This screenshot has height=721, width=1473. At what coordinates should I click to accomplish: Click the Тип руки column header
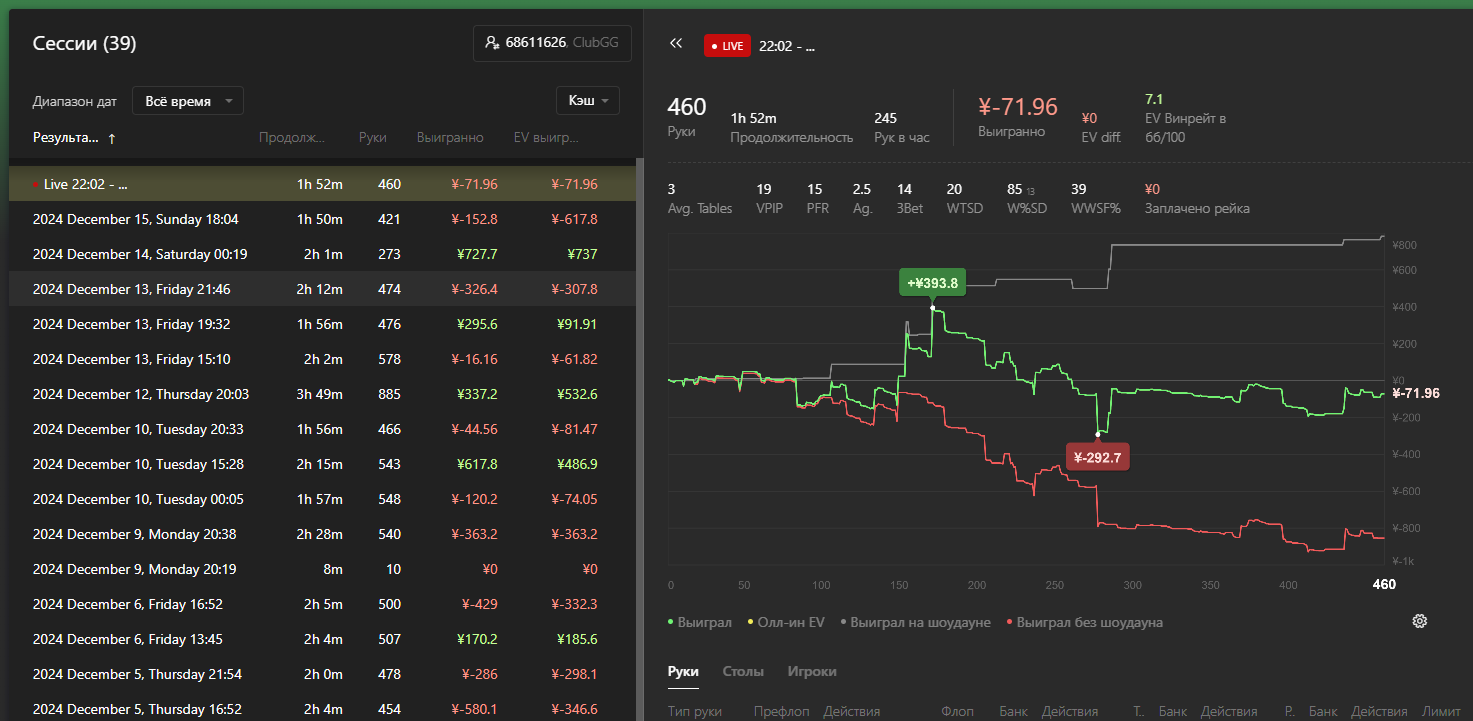pyautogui.click(x=695, y=711)
